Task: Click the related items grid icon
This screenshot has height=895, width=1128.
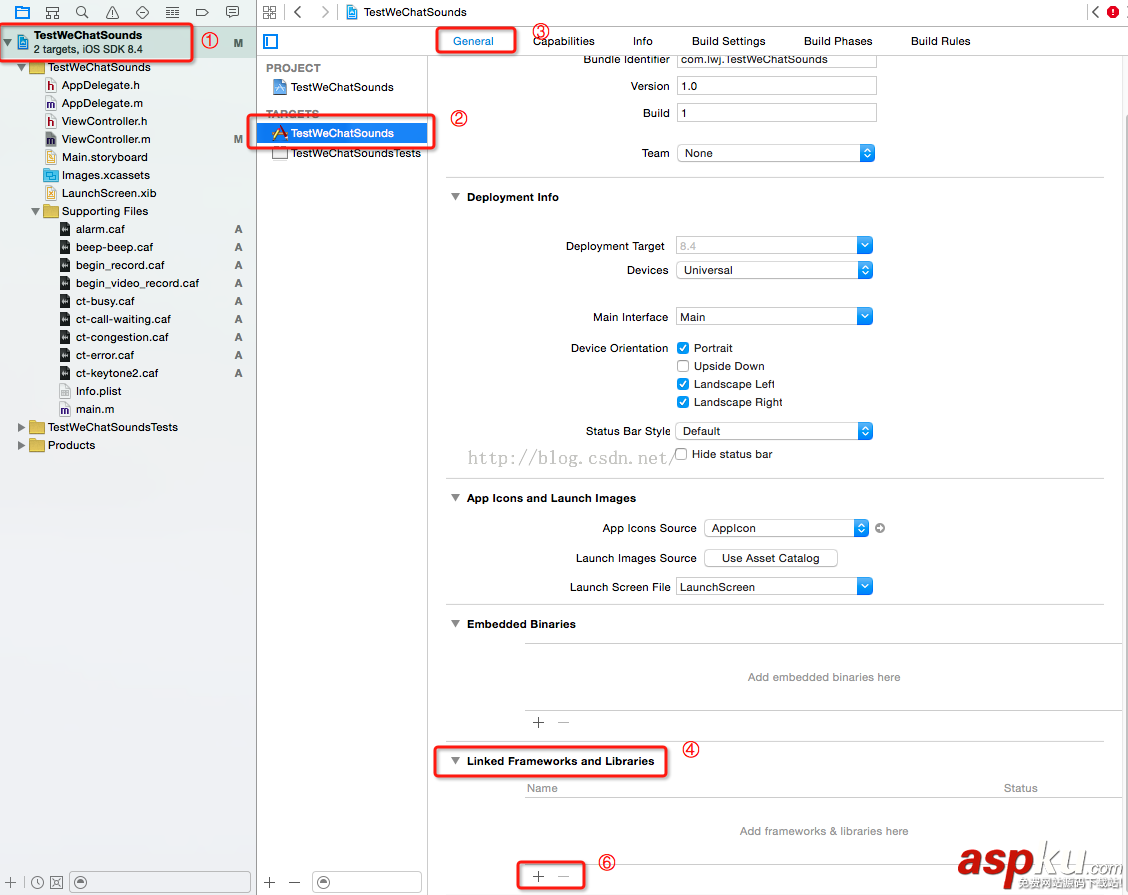Action: coord(270,12)
